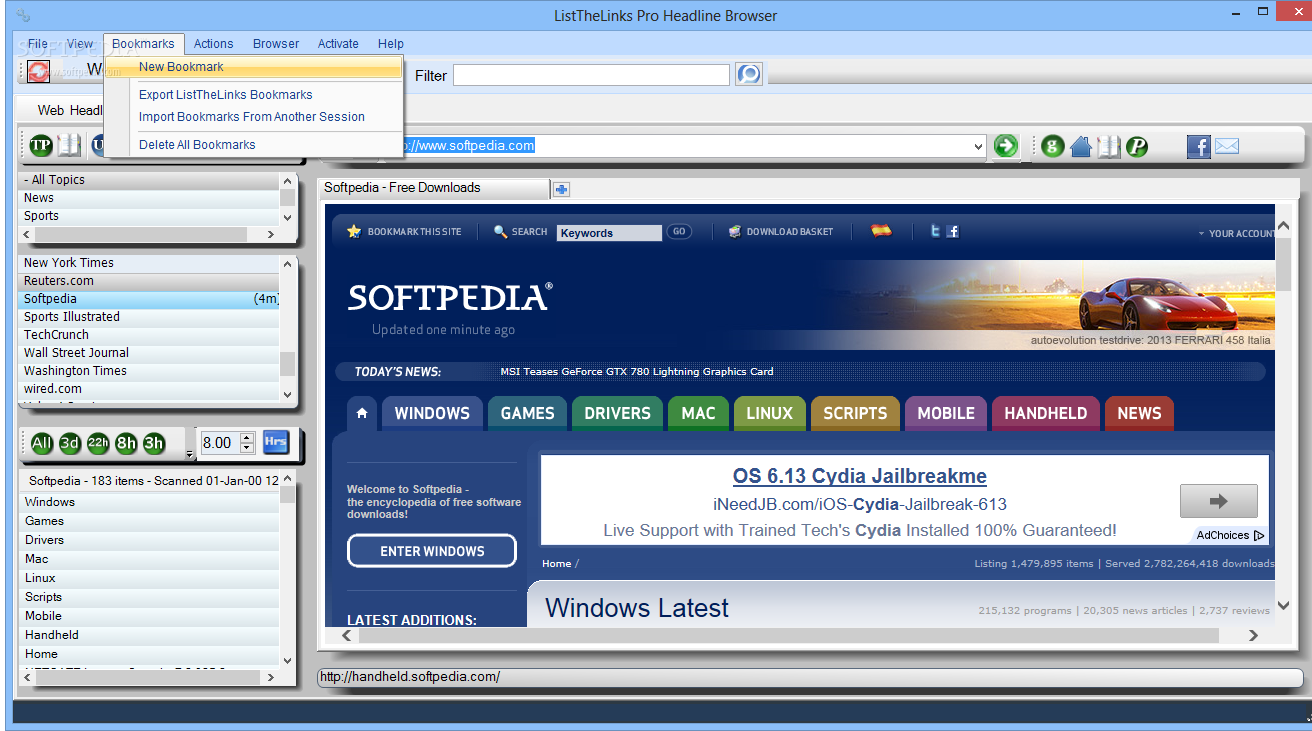Click inside the Filter input field
Image resolution: width=1312 pixels, height=731 pixels.
591,75
